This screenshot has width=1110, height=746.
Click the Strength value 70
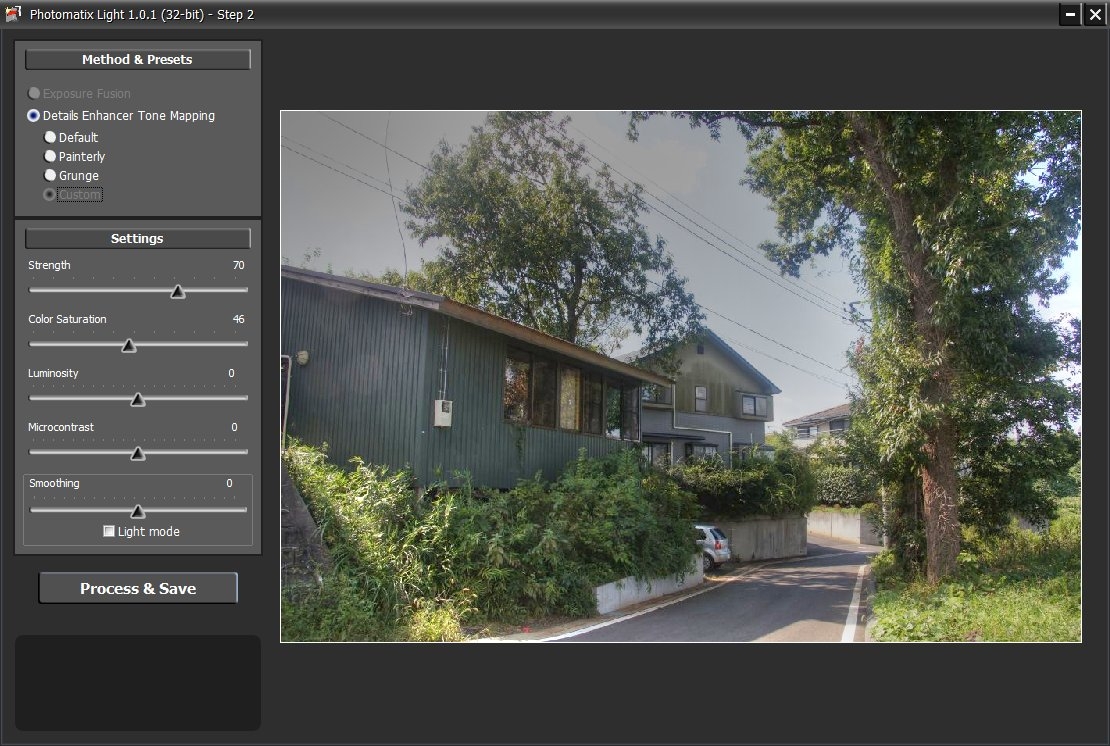tap(239, 265)
